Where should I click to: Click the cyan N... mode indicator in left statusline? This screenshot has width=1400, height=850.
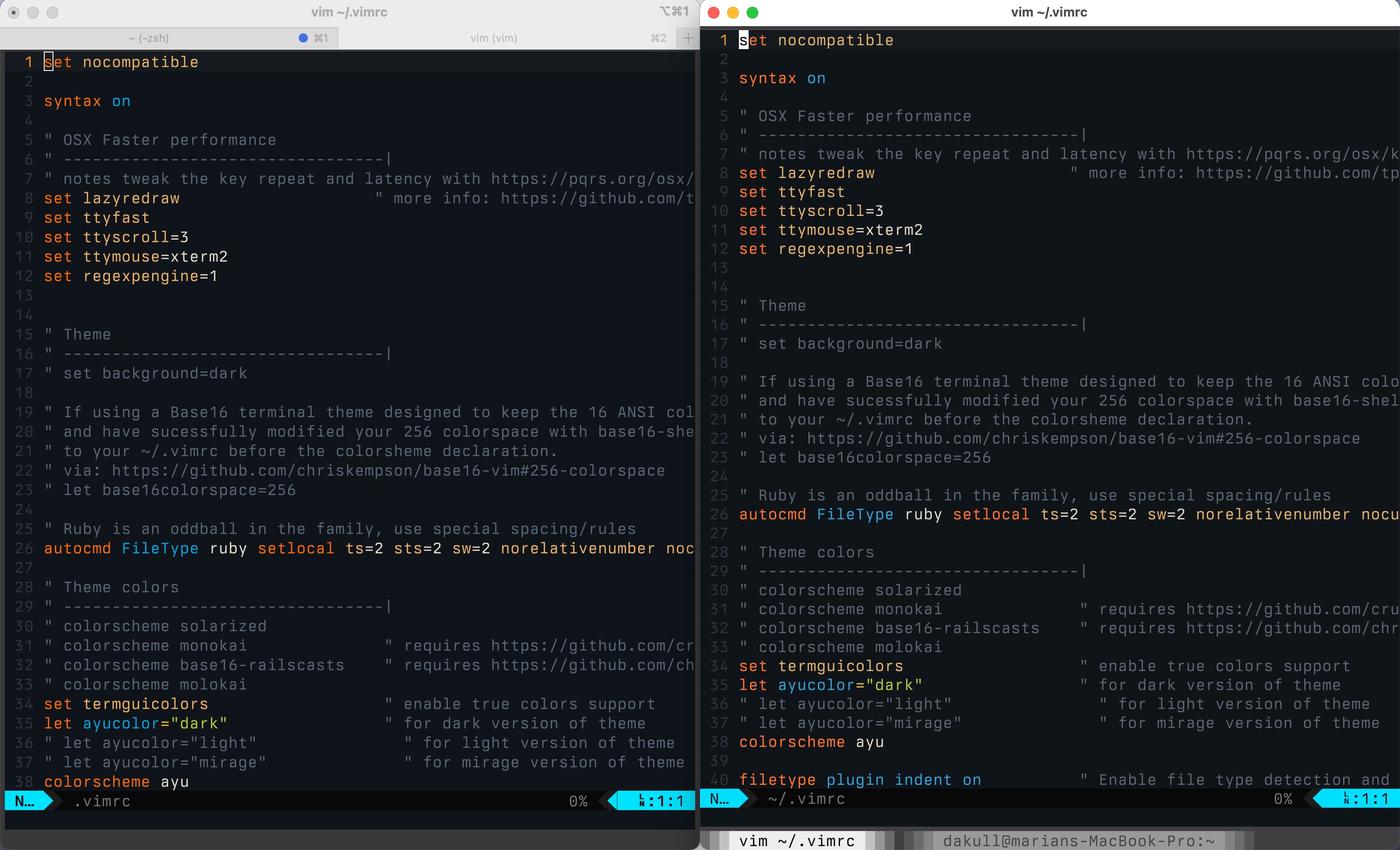point(25,801)
